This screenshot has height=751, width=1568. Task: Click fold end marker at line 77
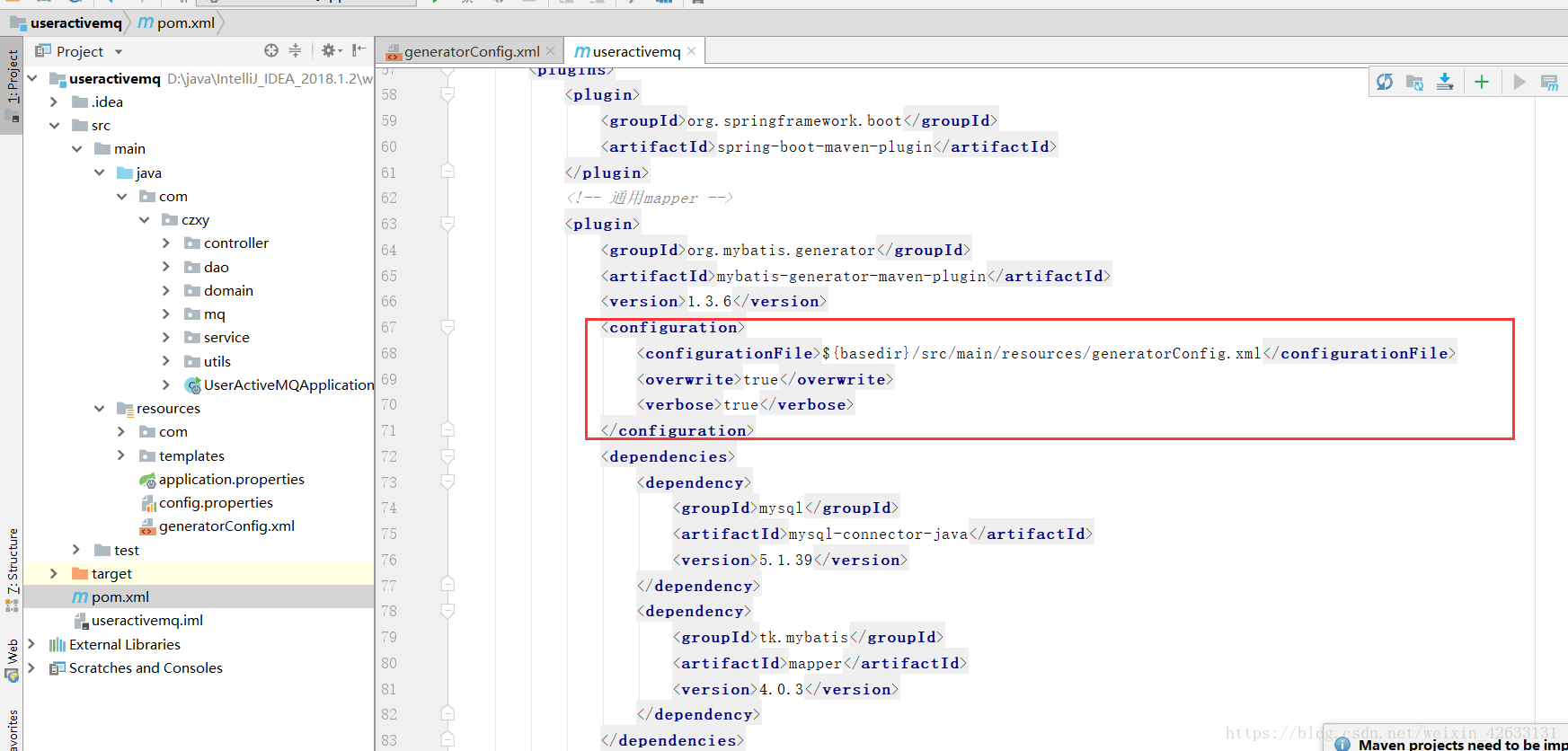447,585
